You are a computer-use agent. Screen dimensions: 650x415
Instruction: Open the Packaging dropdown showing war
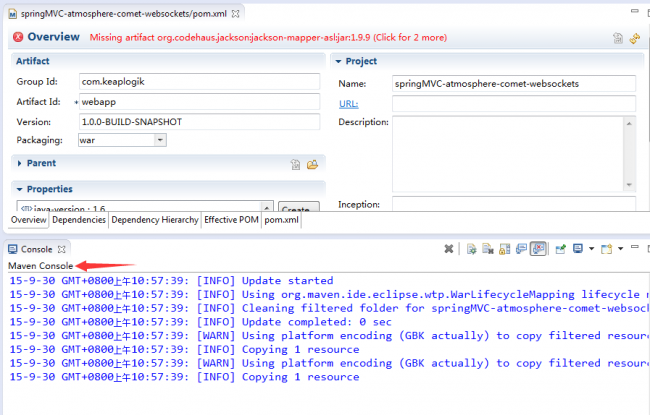point(160,140)
